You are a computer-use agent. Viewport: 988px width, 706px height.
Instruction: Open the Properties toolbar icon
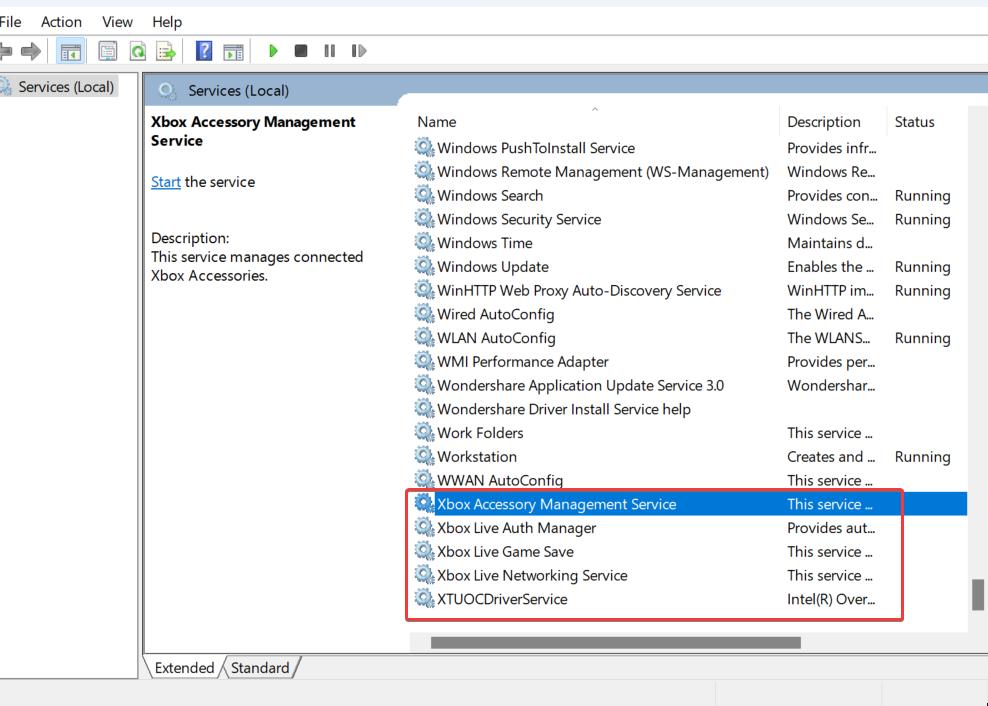(109, 51)
